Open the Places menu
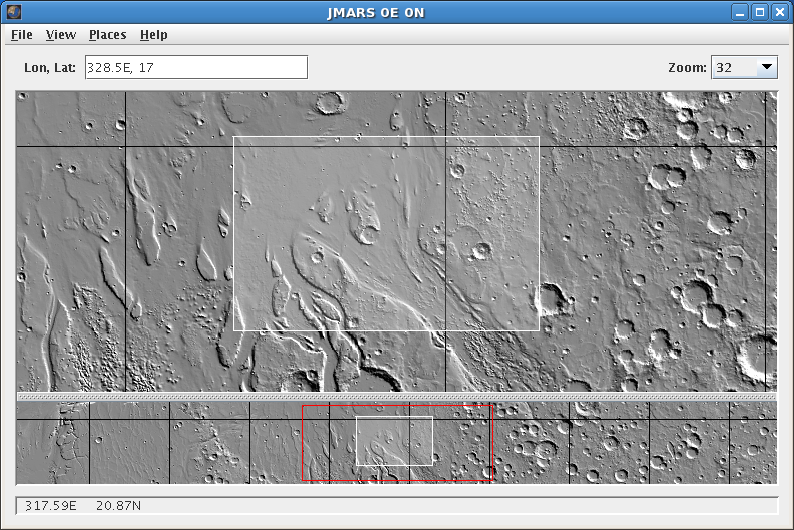This screenshot has height=530, width=794. point(107,35)
